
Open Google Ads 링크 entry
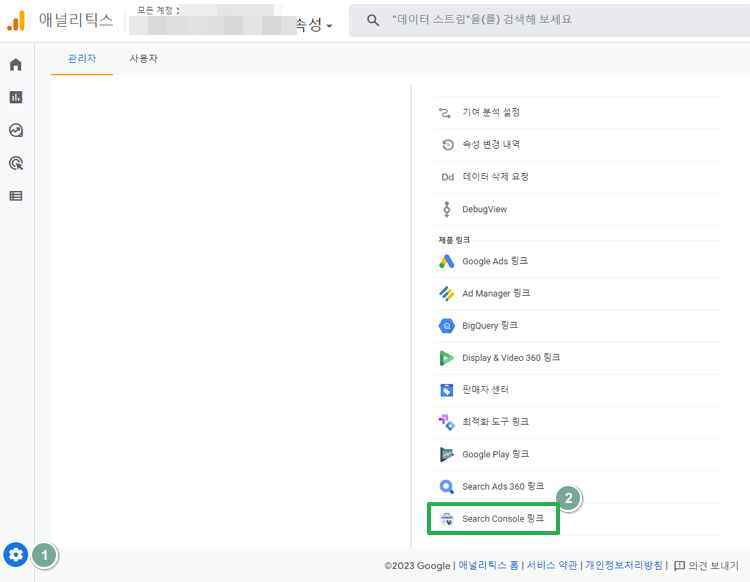tap(576, 261)
